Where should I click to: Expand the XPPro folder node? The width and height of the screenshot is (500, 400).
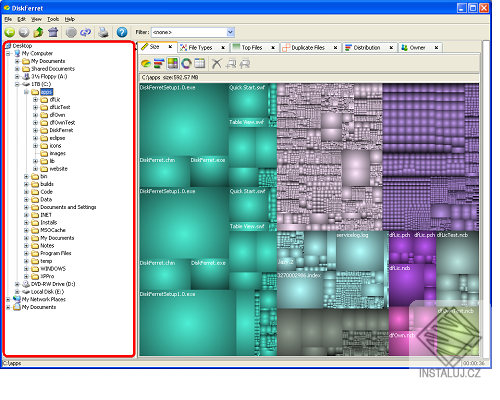[x=26, y=276]
